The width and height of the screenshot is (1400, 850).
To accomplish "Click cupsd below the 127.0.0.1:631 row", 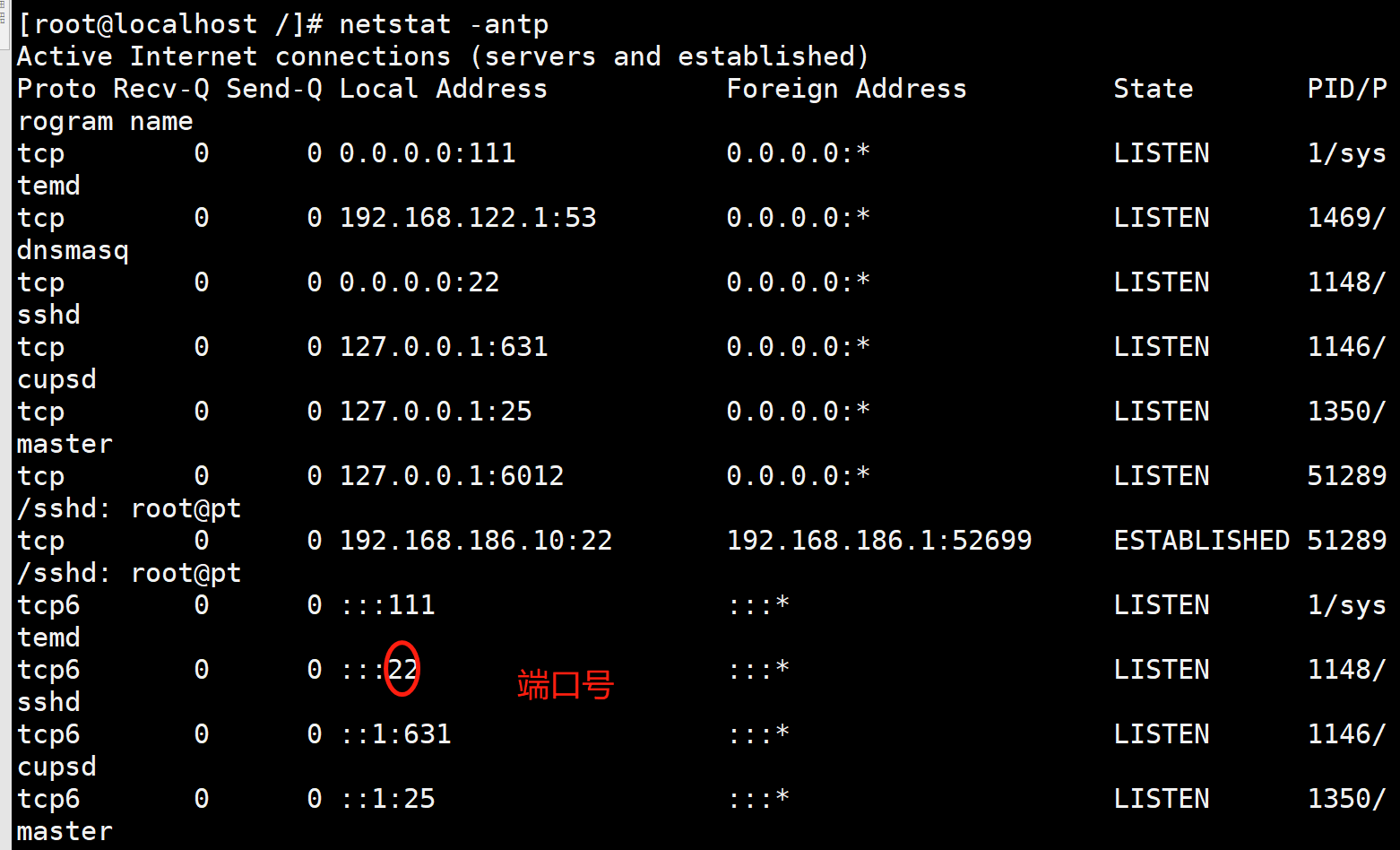I will click(x=56, y=379).
